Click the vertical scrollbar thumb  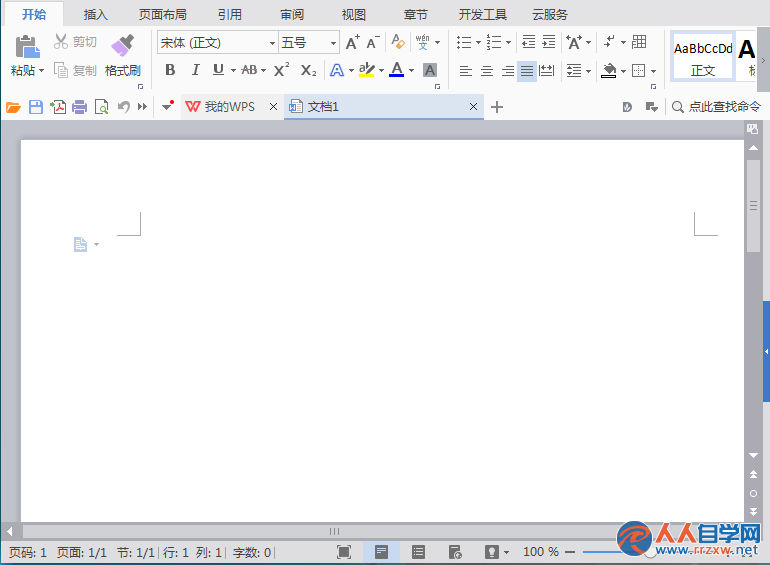753,206
